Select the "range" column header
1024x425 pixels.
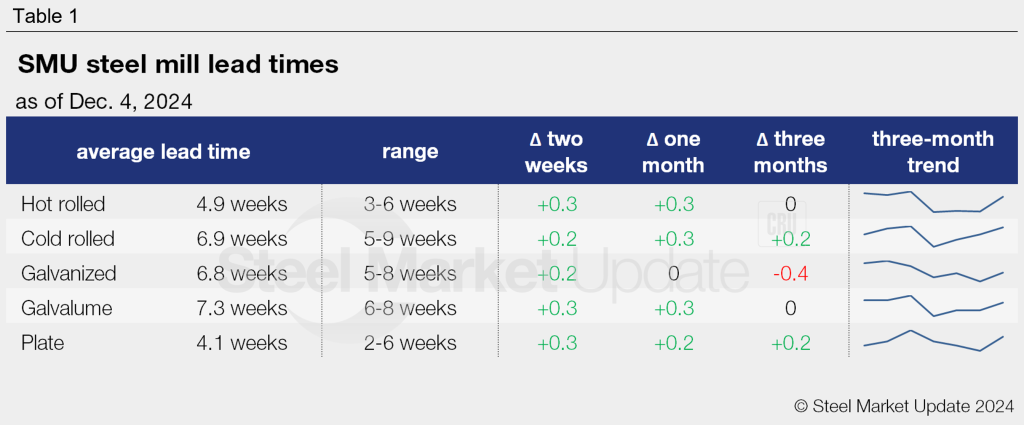410,152
